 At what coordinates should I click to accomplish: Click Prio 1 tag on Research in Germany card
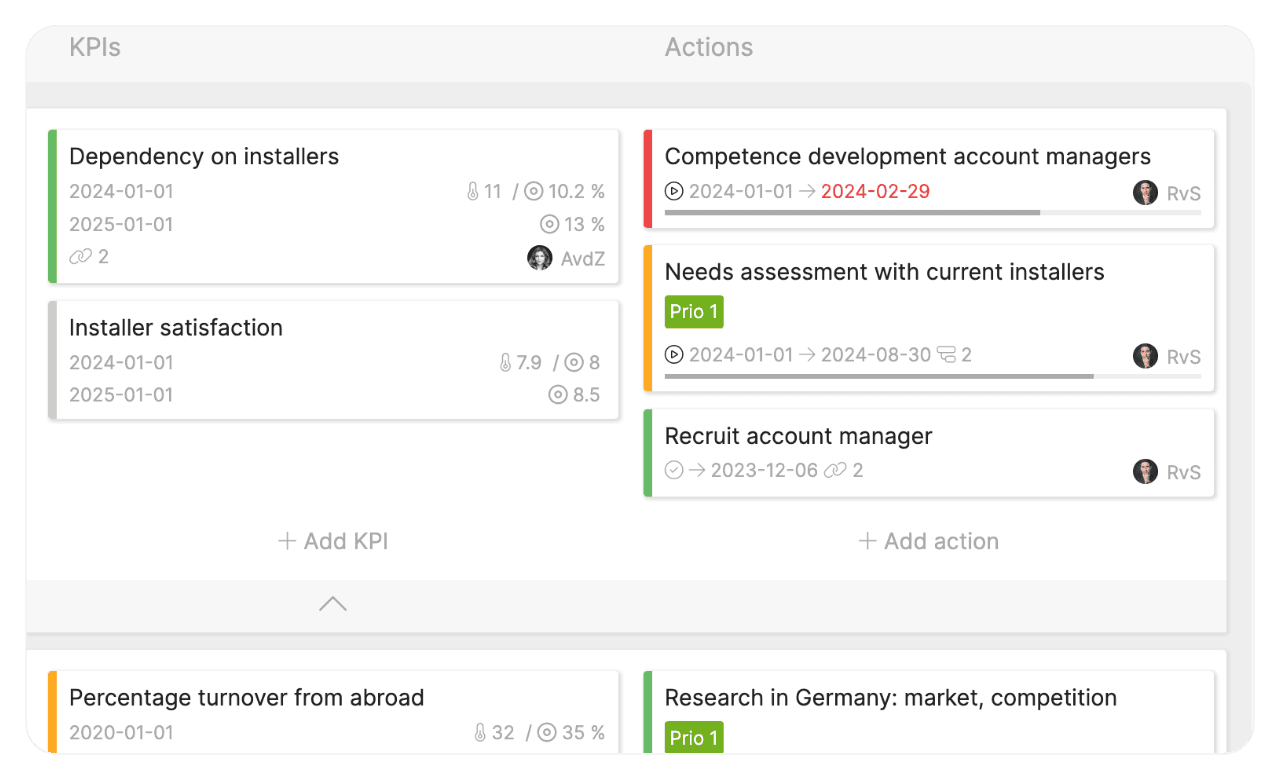tap(694, 738)
